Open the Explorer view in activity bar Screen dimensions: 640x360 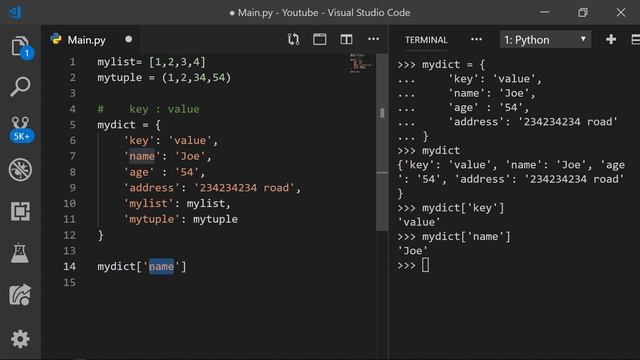[x=20, y=47]
